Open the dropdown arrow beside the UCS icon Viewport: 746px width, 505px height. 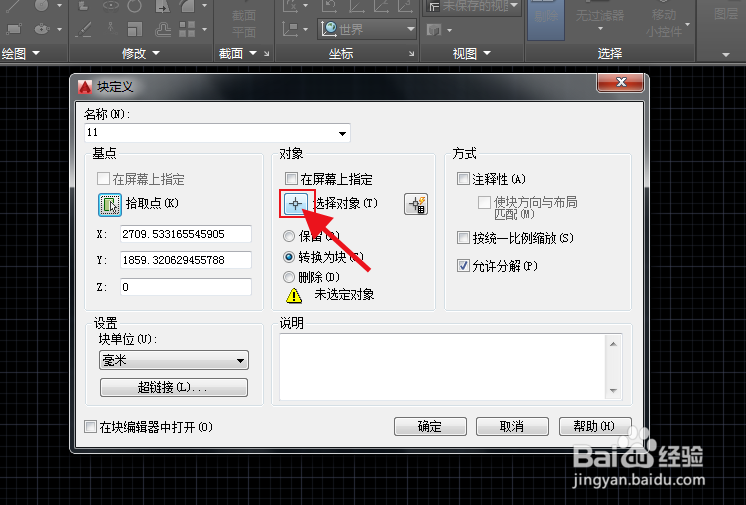305,30
